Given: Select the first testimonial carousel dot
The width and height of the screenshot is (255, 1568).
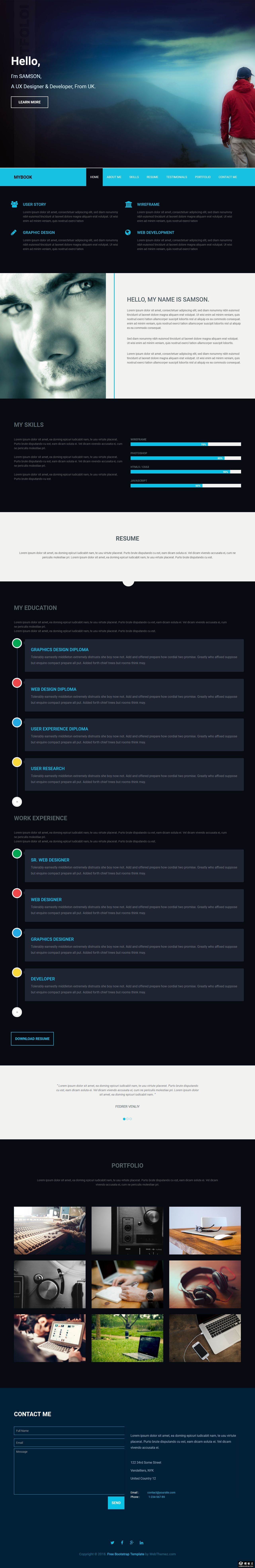Looking at the screenshot, I should (124, 1119).
